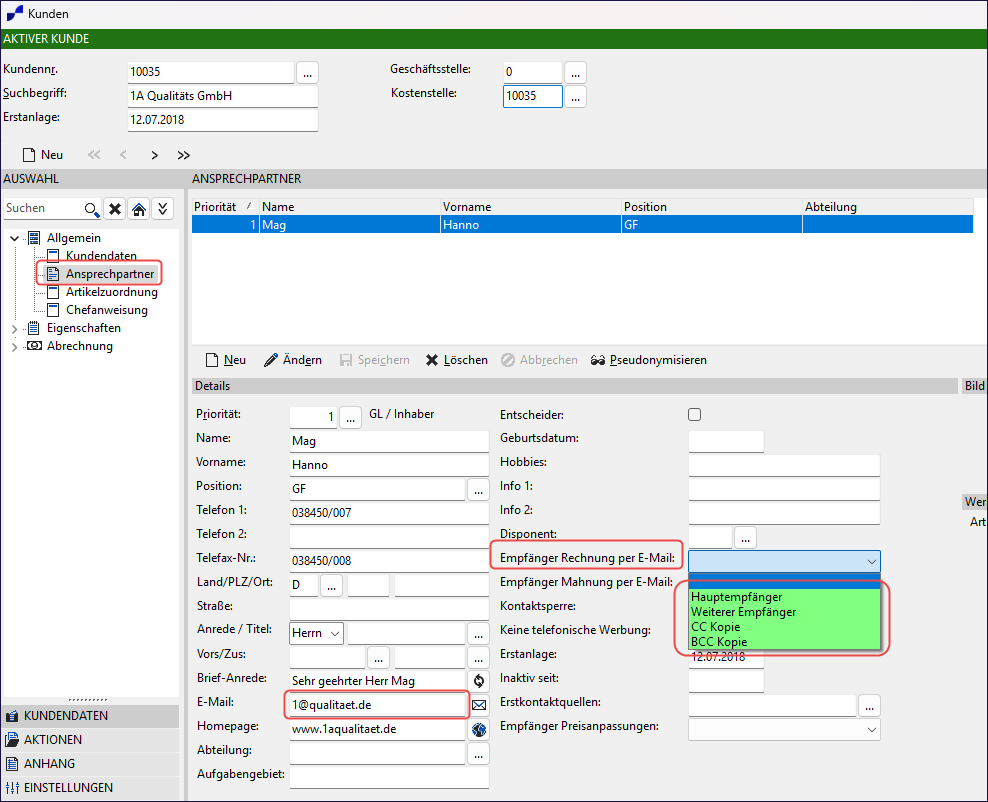Expand the Abrechnung tree node
The image size is (988, 802).
[14, 347]
